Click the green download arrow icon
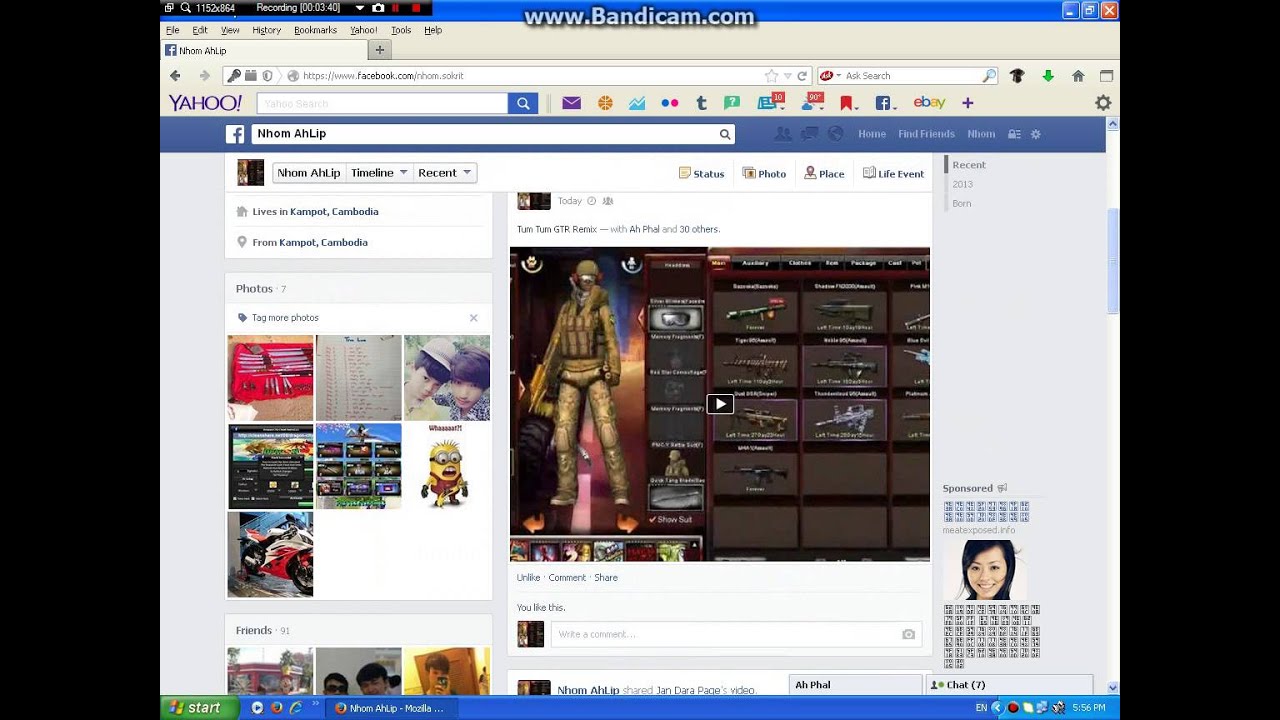 pos(1048,76)
